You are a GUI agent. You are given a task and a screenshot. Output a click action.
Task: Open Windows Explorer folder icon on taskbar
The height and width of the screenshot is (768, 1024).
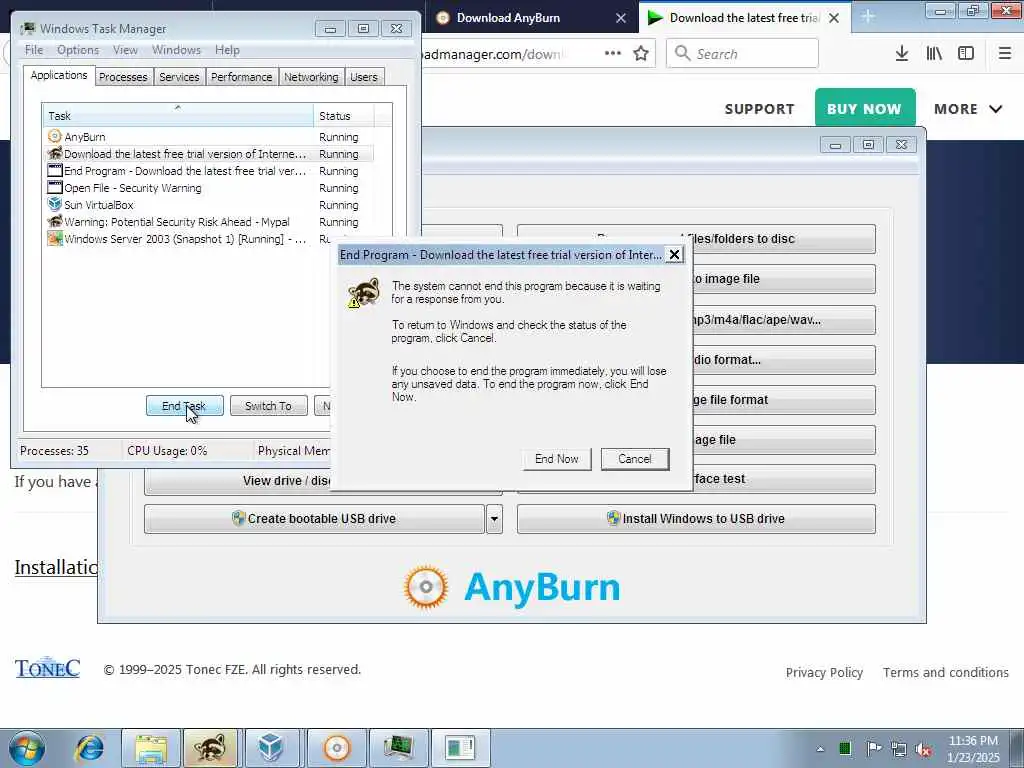tap(152, 748)
